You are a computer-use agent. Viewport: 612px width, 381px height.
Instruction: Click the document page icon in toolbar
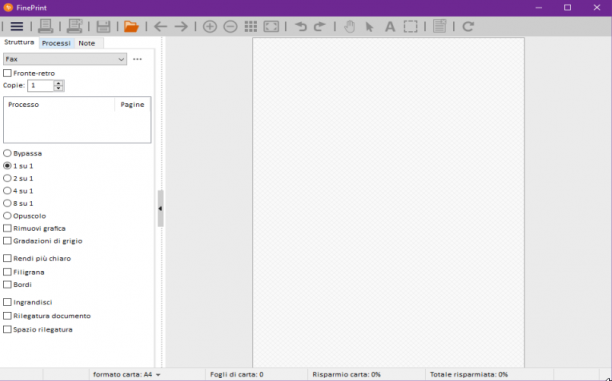(x=439, y=27)
